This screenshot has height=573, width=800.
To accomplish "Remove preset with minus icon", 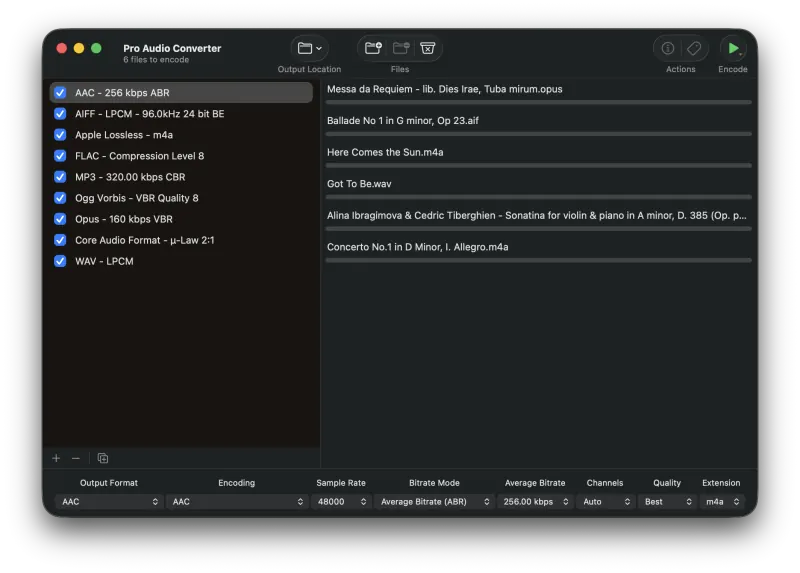I will coord(76,458).
